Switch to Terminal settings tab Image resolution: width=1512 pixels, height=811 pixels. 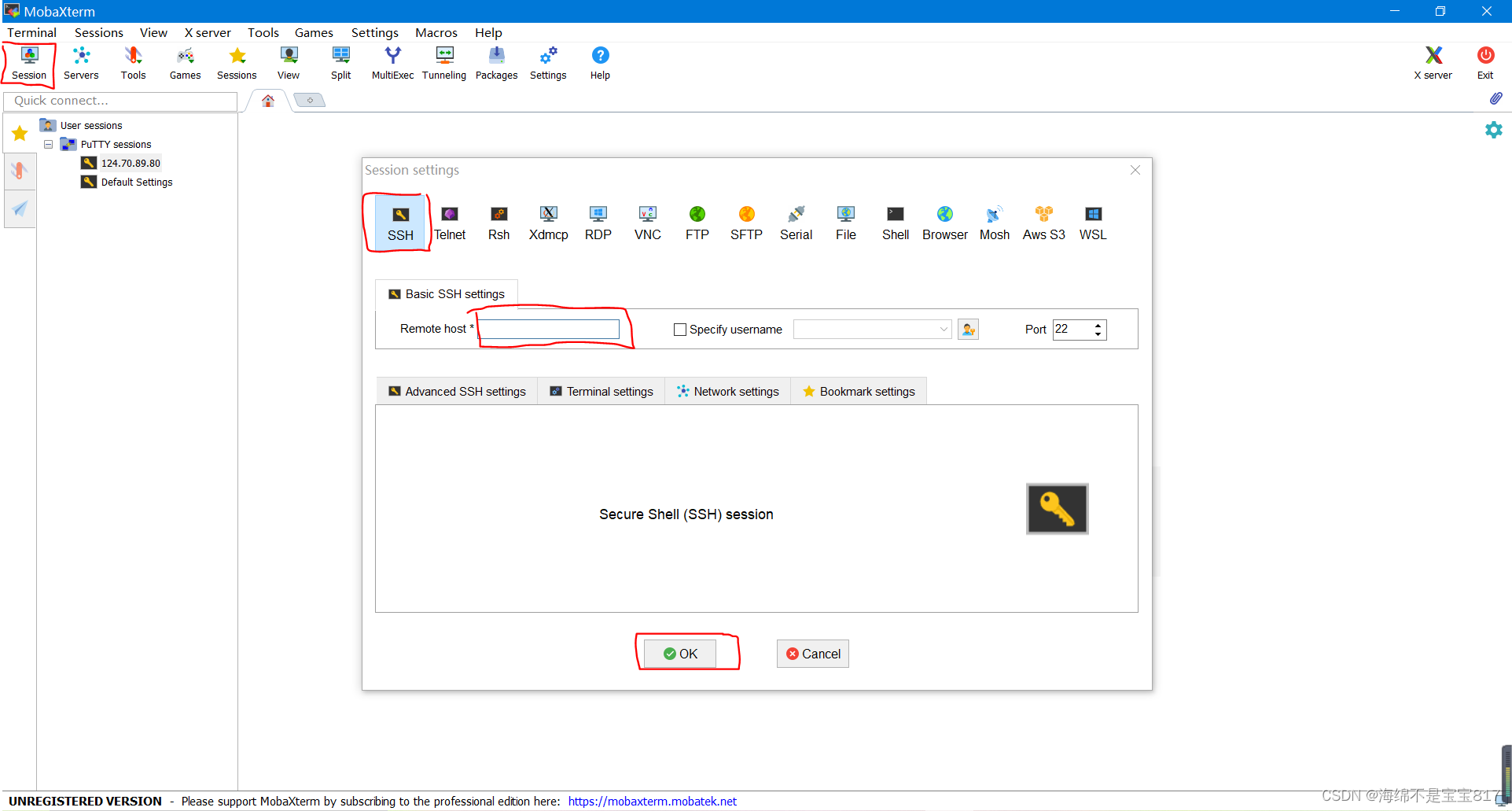coord(601,392)
